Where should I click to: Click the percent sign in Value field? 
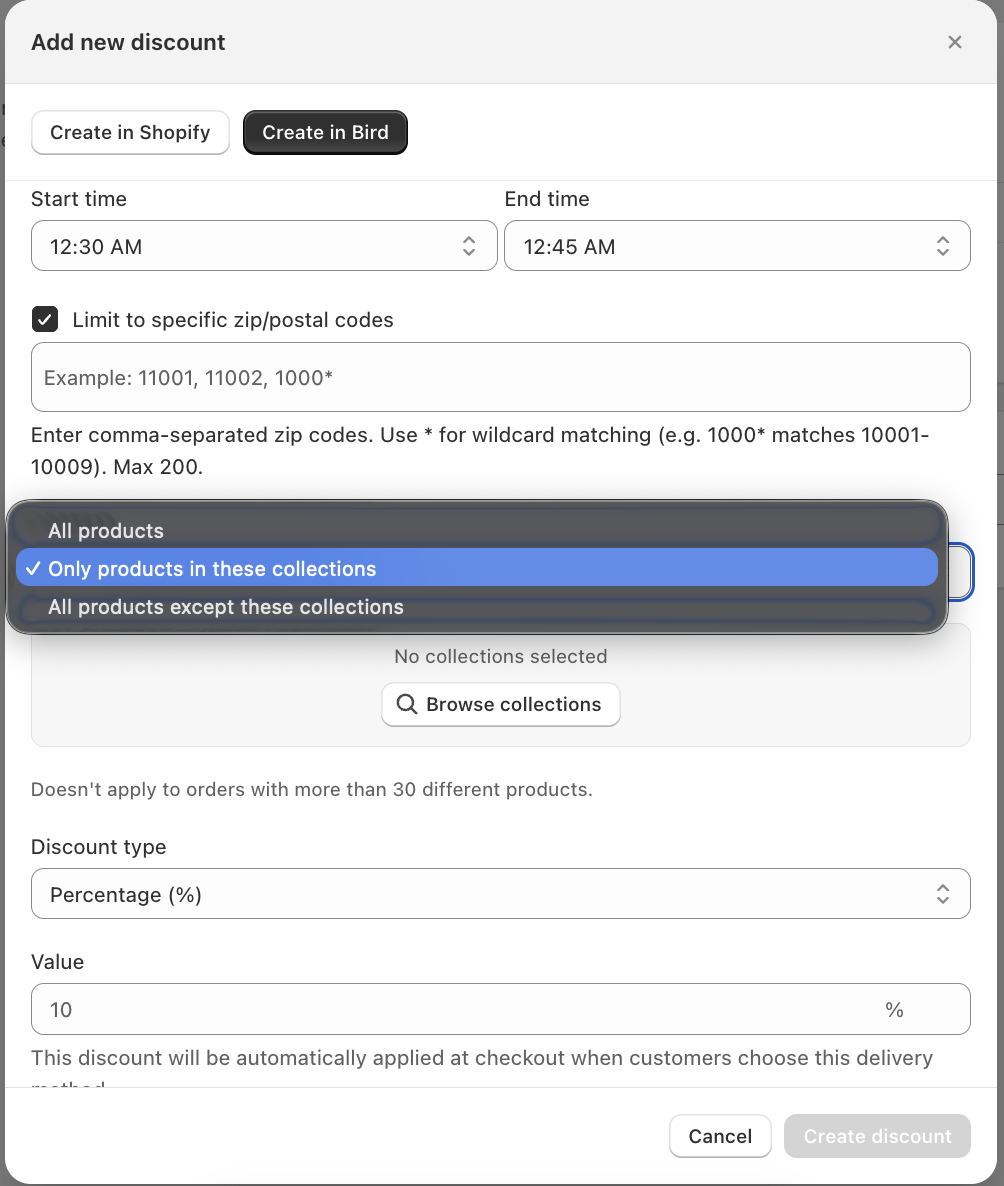(894, 1010)
